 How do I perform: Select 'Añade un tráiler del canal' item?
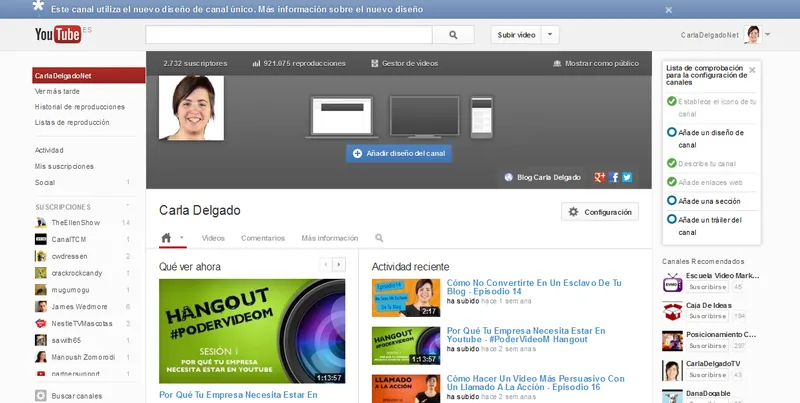714,225
